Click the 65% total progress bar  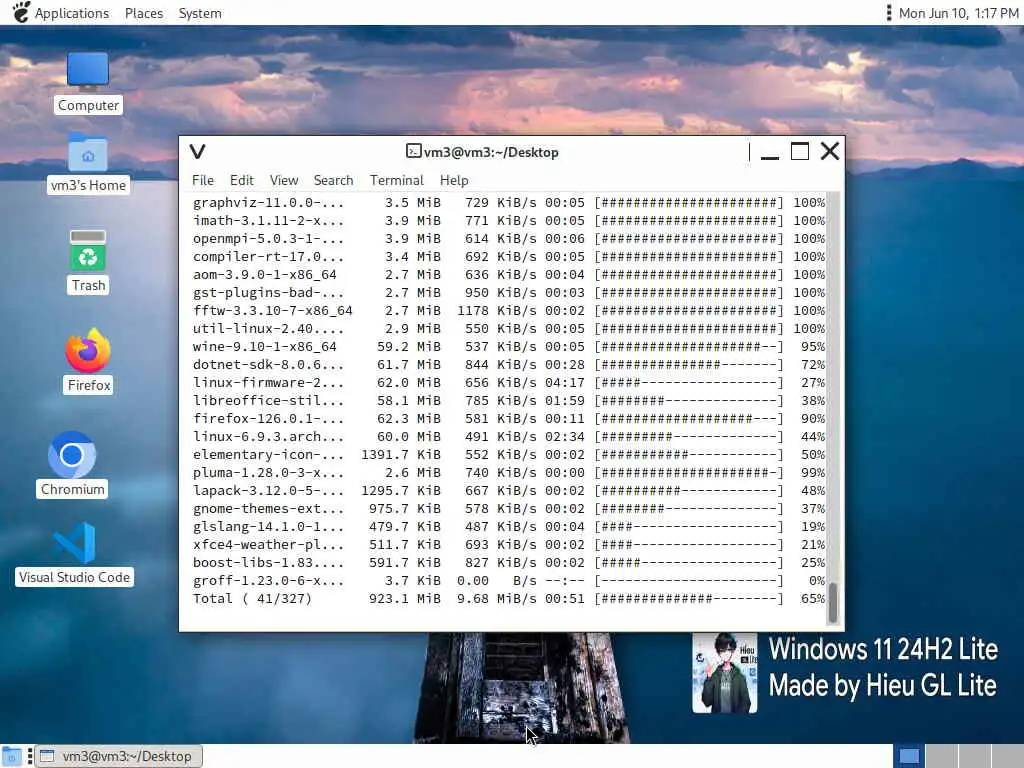pyautogui.click(x=688, y=599)
